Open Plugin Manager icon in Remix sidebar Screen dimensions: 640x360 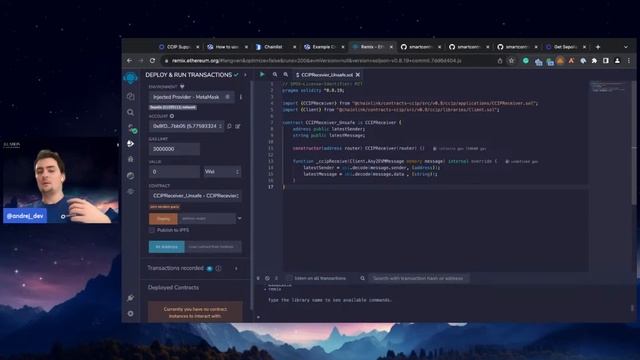coord(131,298)
